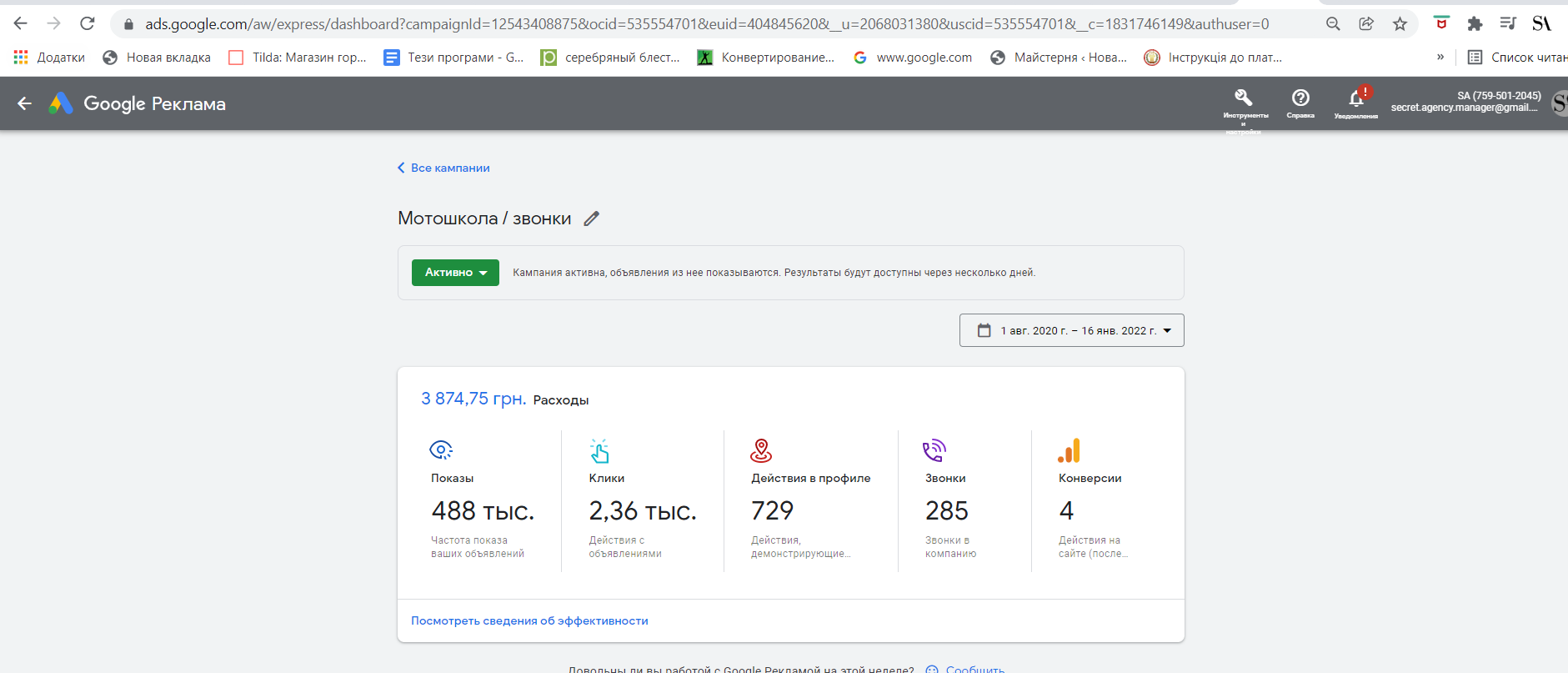Open Конвертирование bookmark

[x=766, y=58]
